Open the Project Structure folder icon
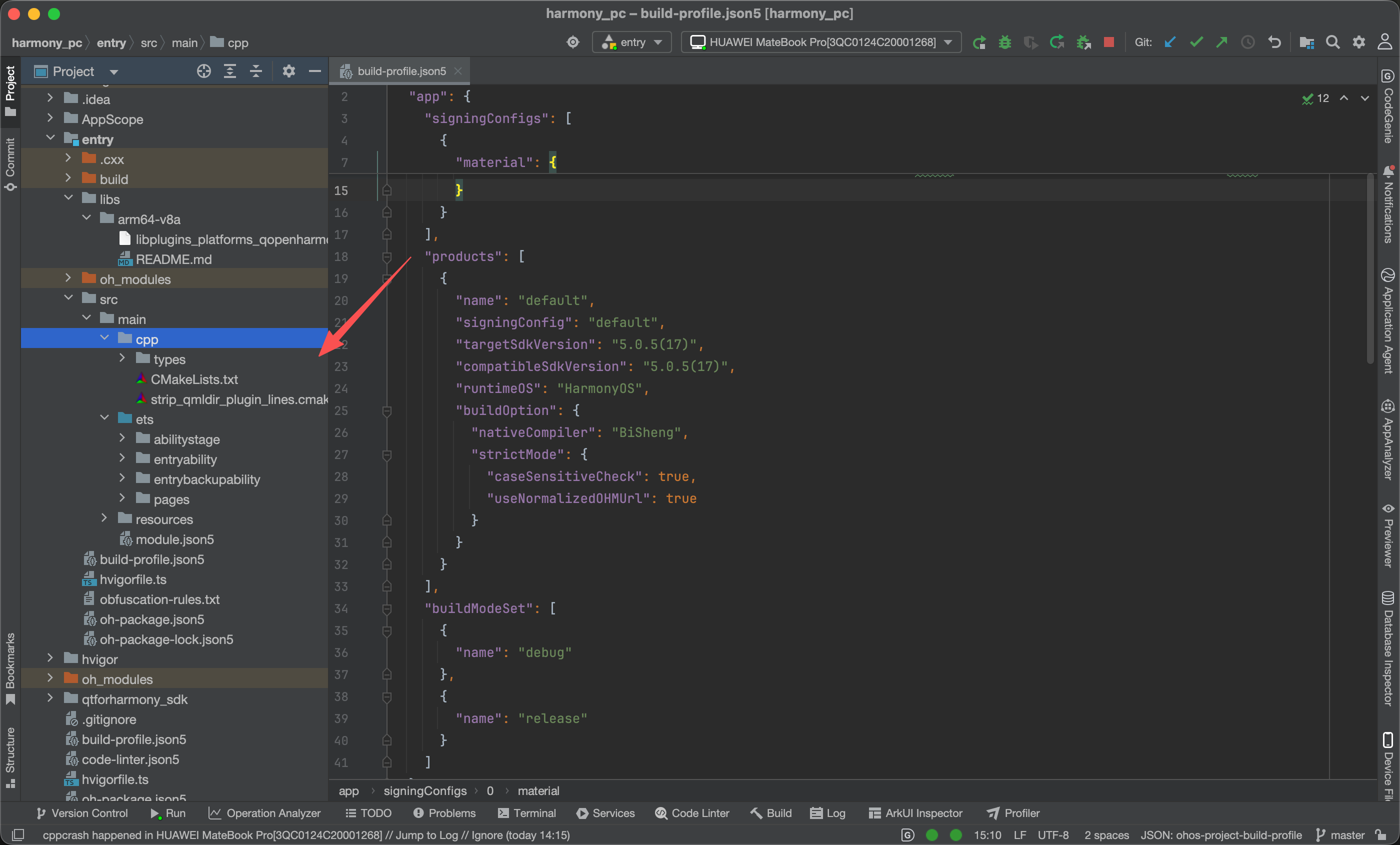 coord(1306,42)
